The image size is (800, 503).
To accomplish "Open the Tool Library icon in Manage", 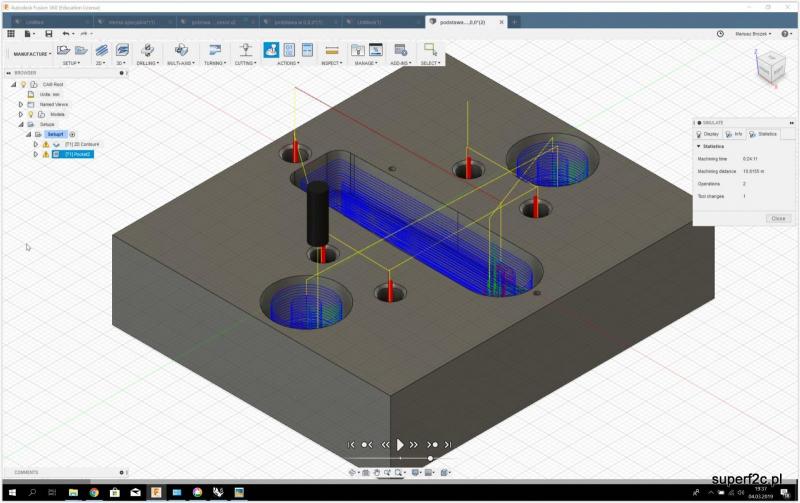I will point(357,49).
